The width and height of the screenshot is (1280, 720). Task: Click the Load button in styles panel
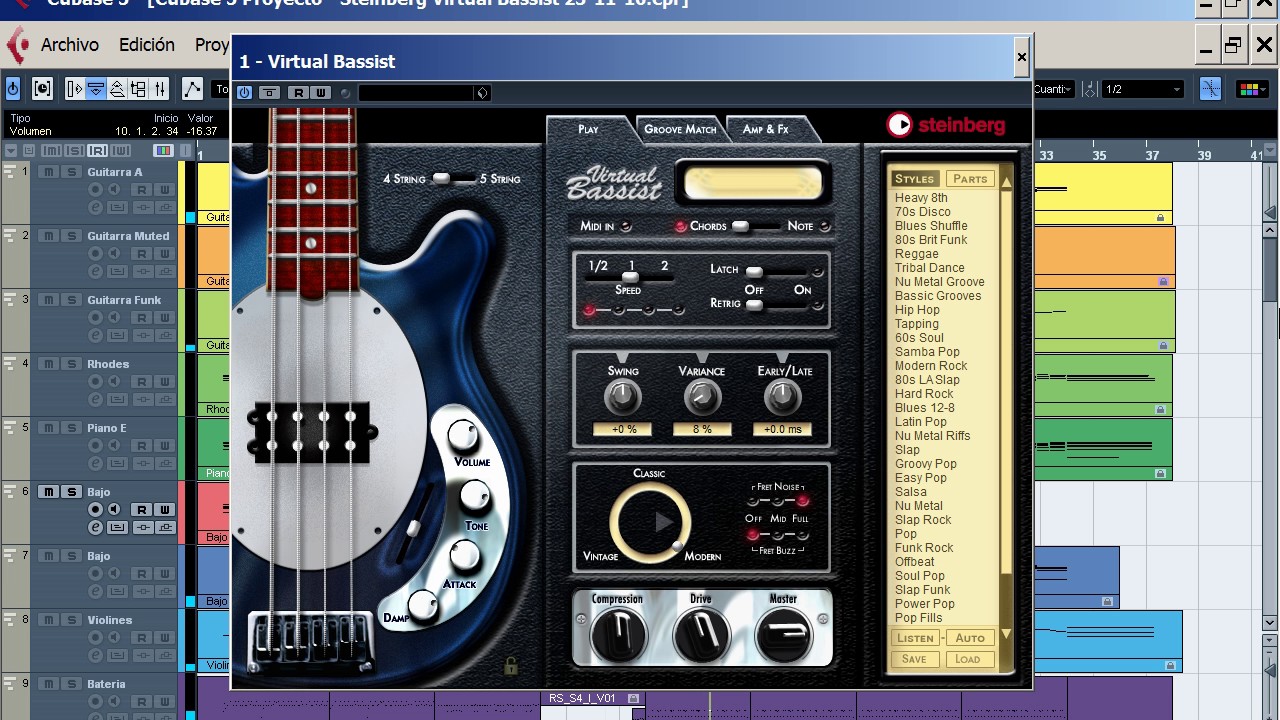coord(968,659)
